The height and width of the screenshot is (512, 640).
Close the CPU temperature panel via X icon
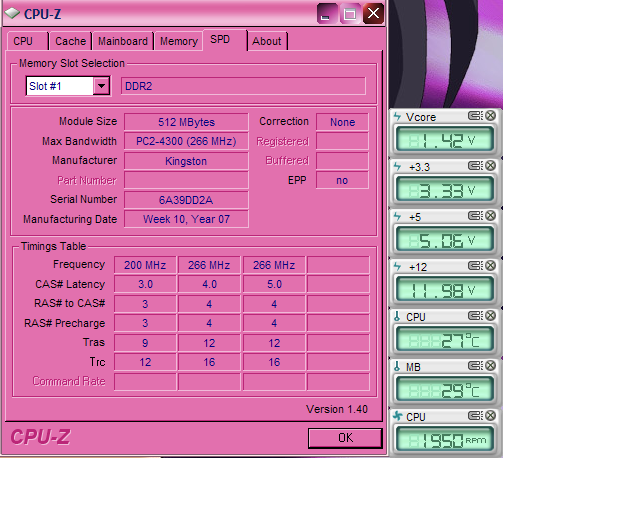491,316
